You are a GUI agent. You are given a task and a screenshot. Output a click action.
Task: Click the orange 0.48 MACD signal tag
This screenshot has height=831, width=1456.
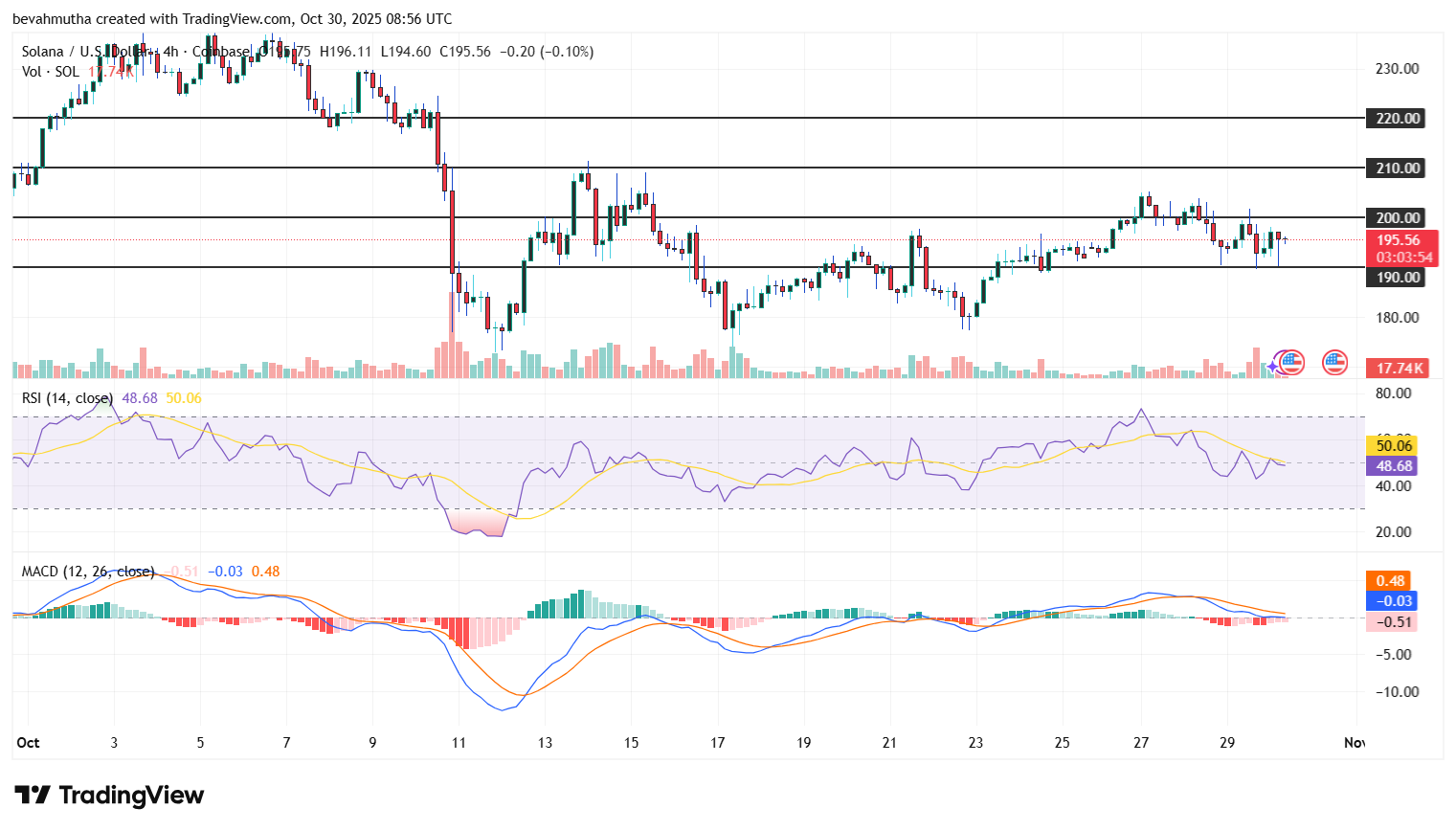click(x=1390, y=581)
